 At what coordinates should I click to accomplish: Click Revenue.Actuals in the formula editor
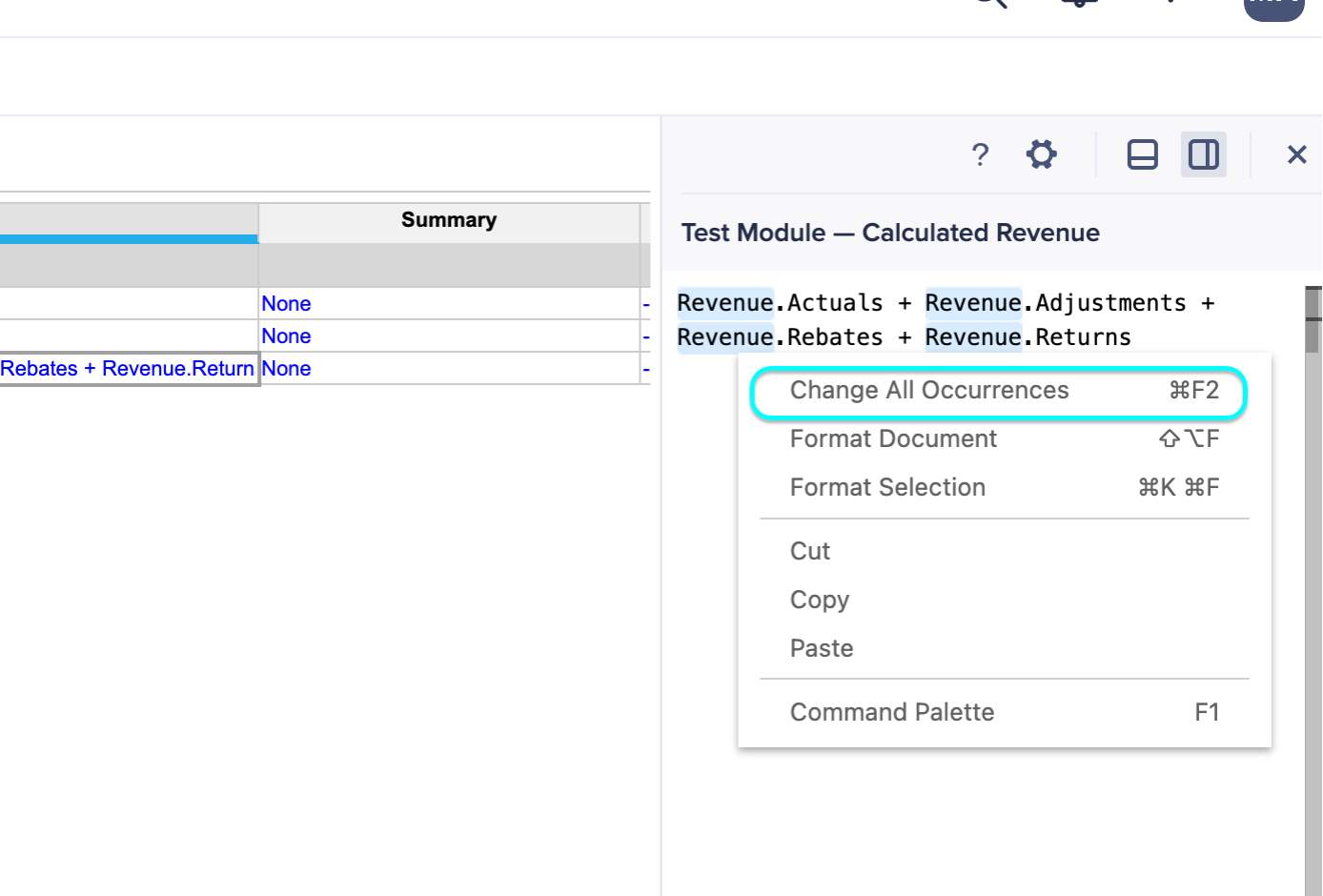780,303
